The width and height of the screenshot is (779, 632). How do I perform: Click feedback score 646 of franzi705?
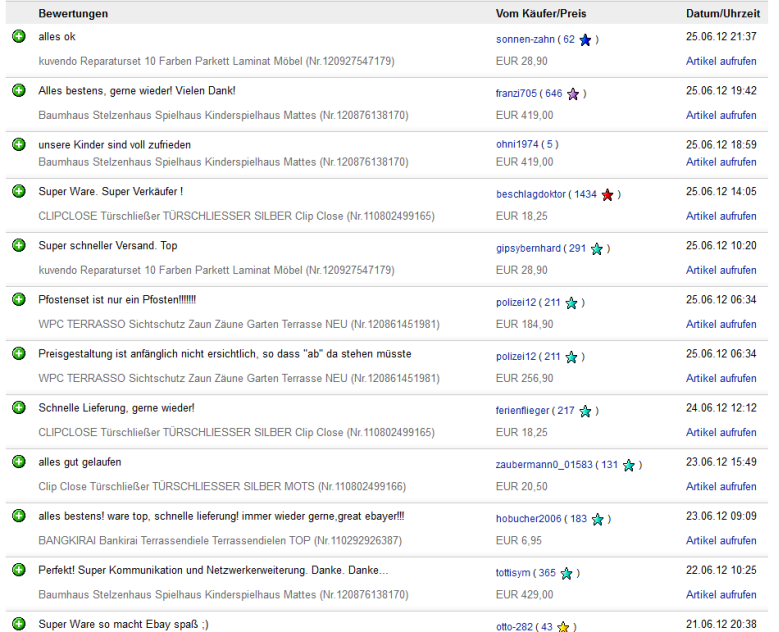(x=554, y=93)
